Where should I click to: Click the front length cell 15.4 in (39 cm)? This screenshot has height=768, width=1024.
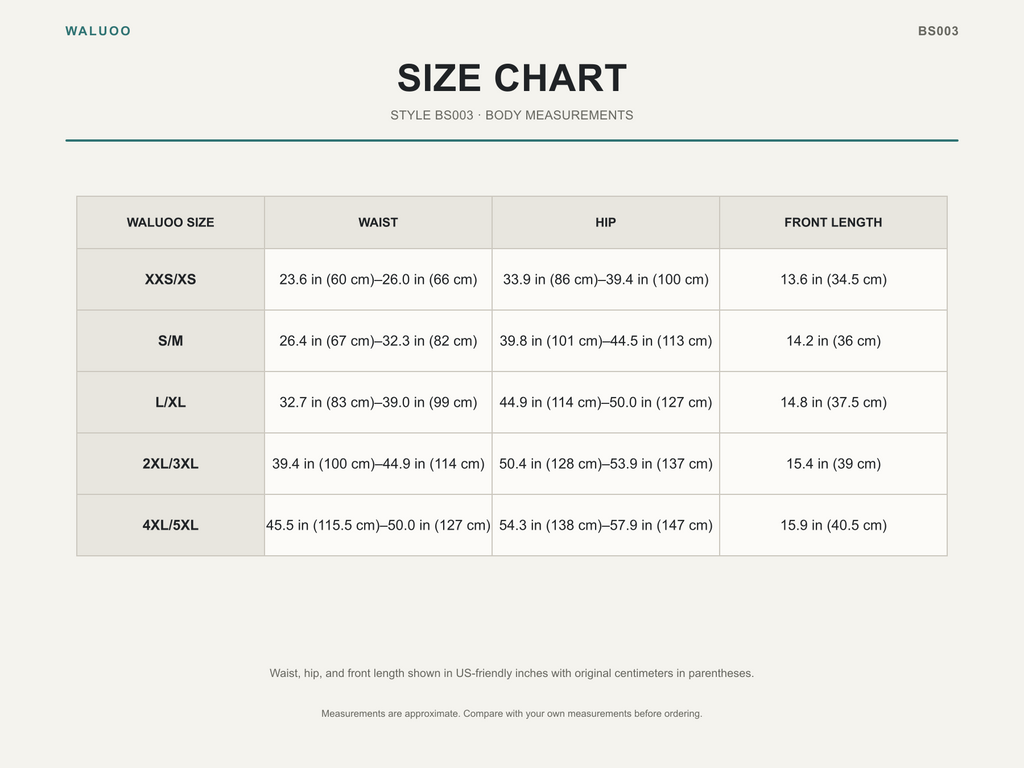tap(833, 464)
